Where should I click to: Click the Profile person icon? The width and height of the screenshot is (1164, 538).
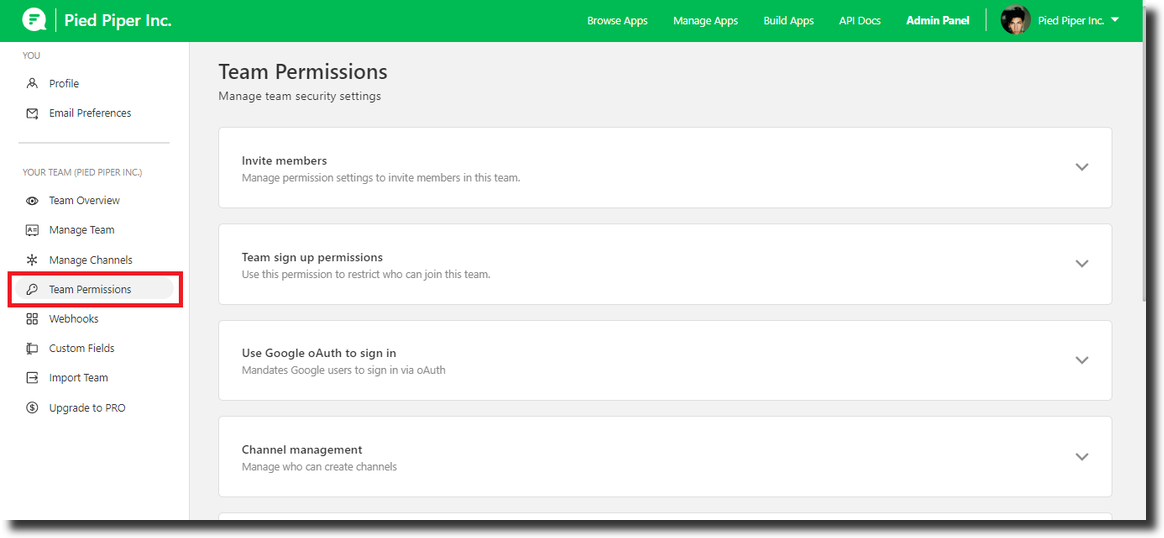32,83
